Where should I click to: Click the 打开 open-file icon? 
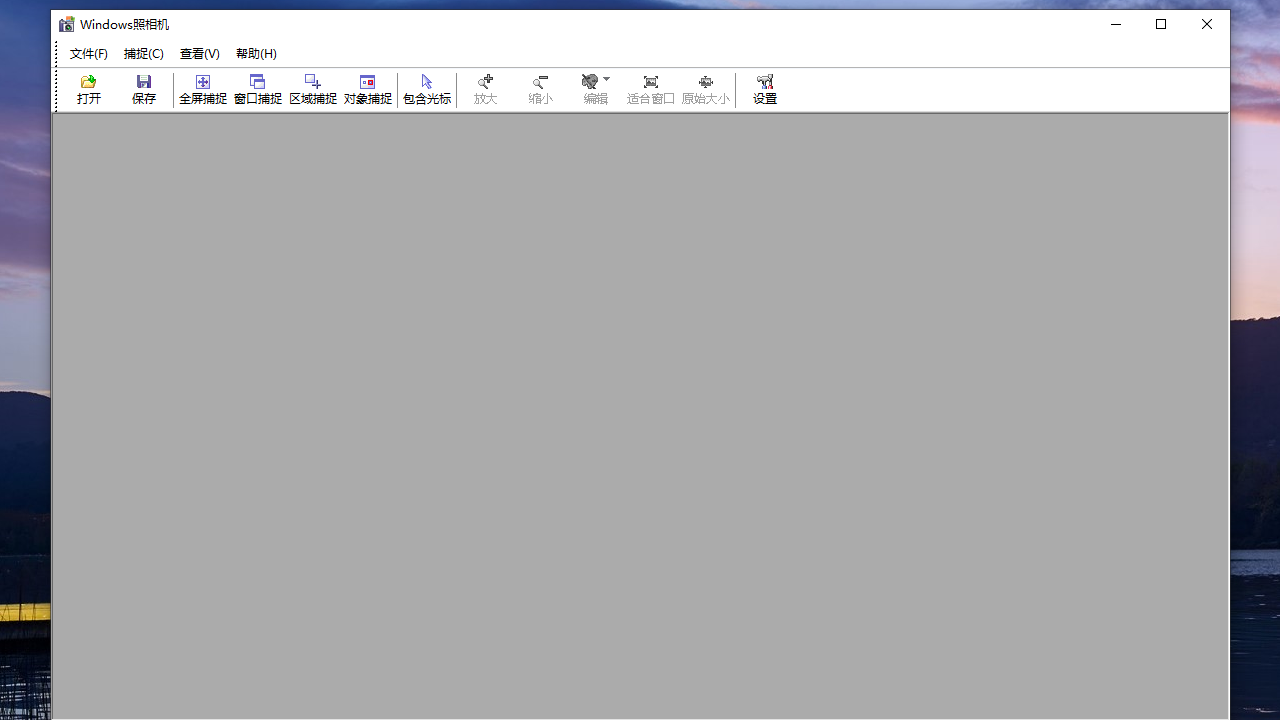click(x=88, y=89)
